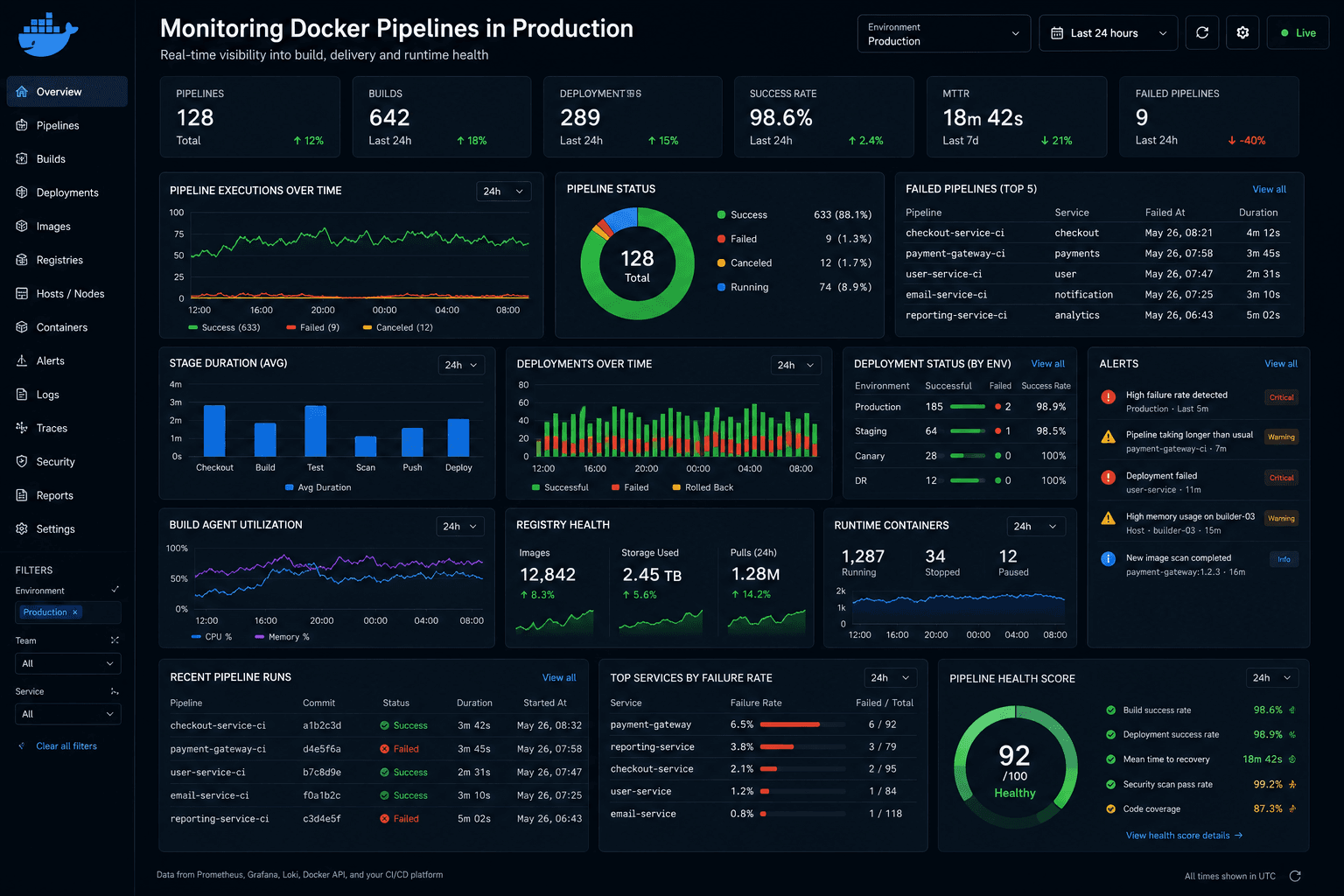Click the blue Running color dot in legend

pyautogui.click(x=721, y=287)
